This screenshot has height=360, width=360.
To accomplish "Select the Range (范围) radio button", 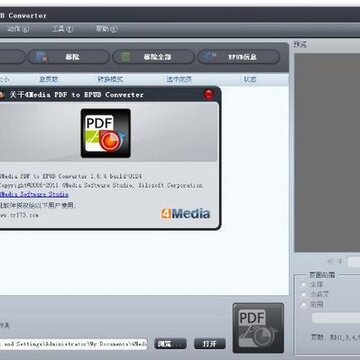I will [x=304, y=305].
